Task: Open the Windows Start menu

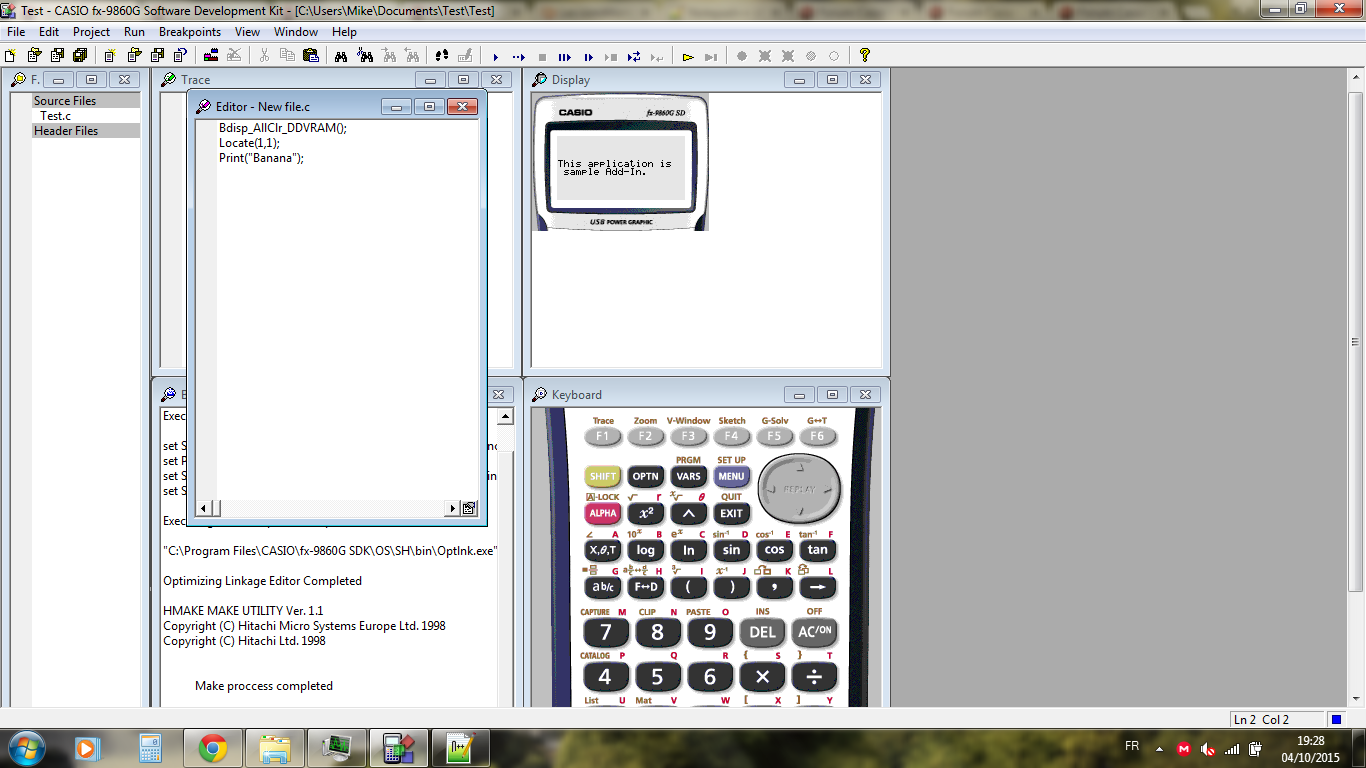Action: (25, 748)
